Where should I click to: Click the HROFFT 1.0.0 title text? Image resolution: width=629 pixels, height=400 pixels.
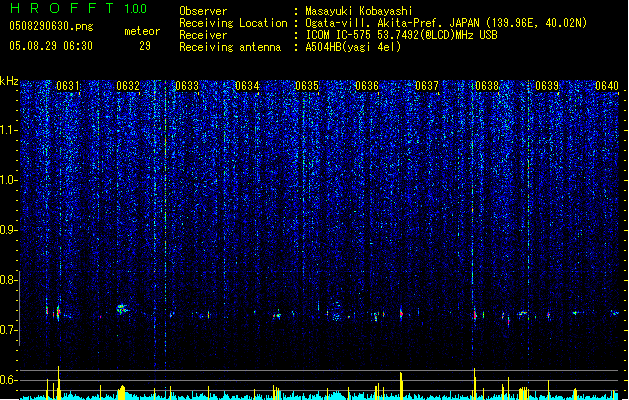[79, 8]
